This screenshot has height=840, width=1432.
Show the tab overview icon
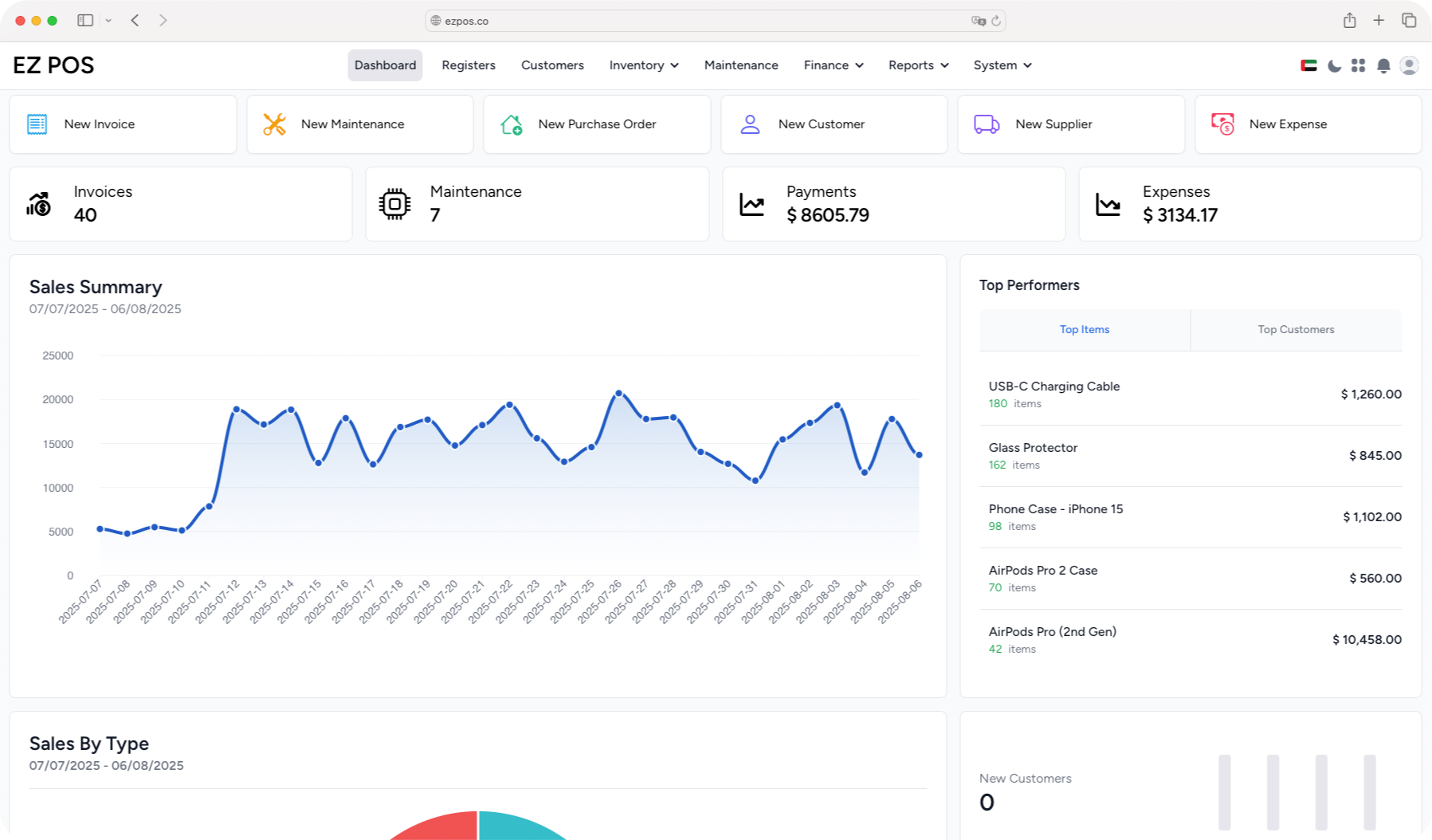click(x=1409, y=21)
